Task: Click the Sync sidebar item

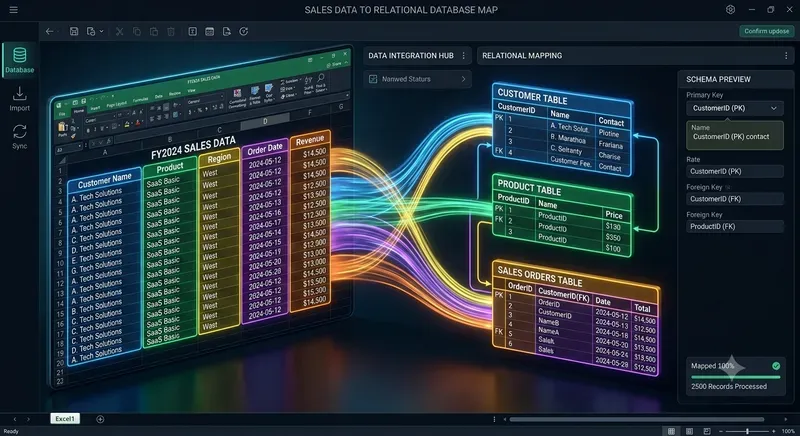Action: pyautogui.click(x=19, y=137)
